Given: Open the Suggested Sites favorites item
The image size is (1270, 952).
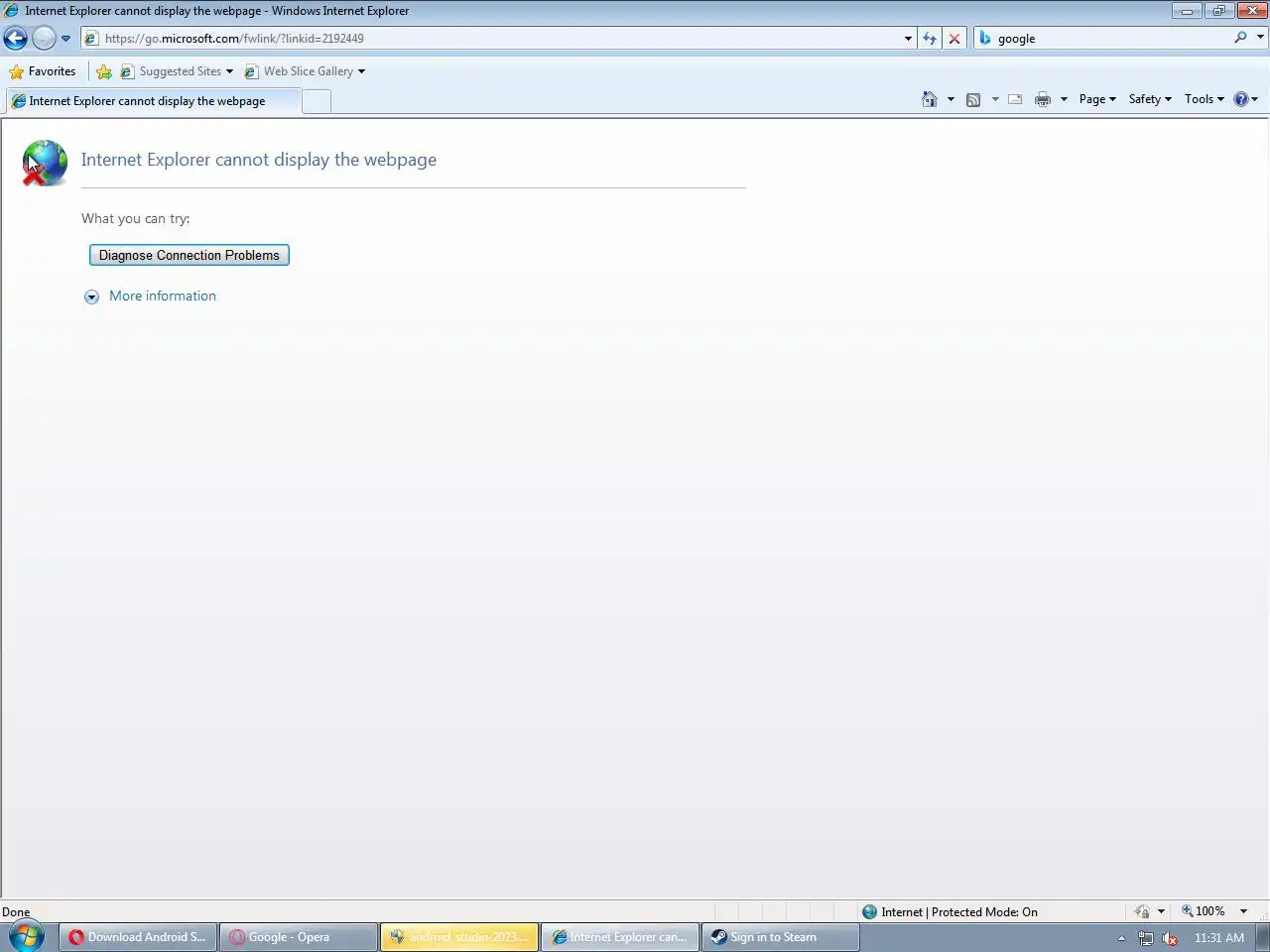Looking at the screenshot, I should tap(177, 71).
